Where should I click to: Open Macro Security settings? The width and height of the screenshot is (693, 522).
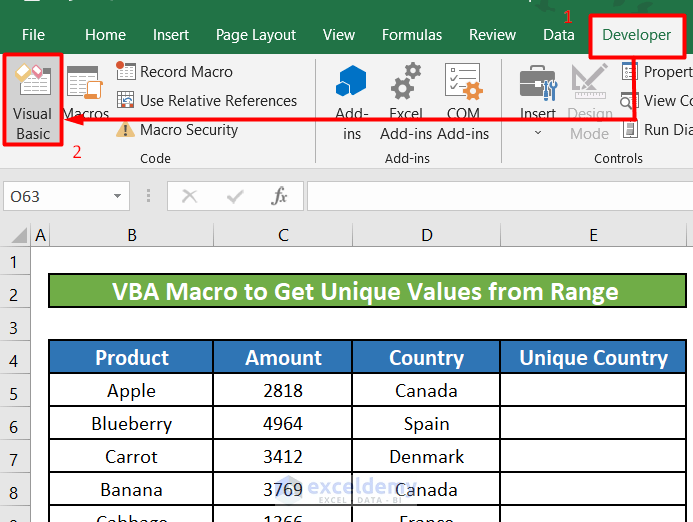point(178,130)
